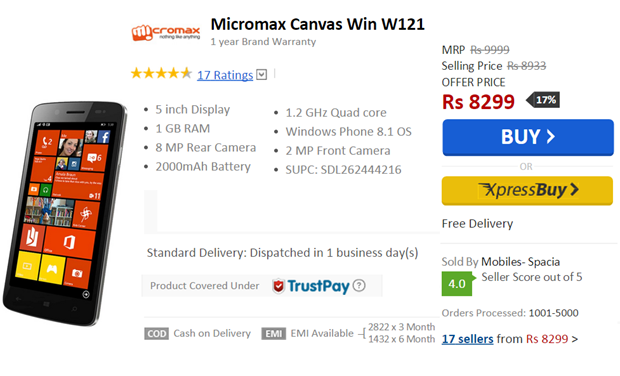The height and width of the screenshot is (376, 620).
Task: Click the 17% discount tag
Action: click(543, 100)
